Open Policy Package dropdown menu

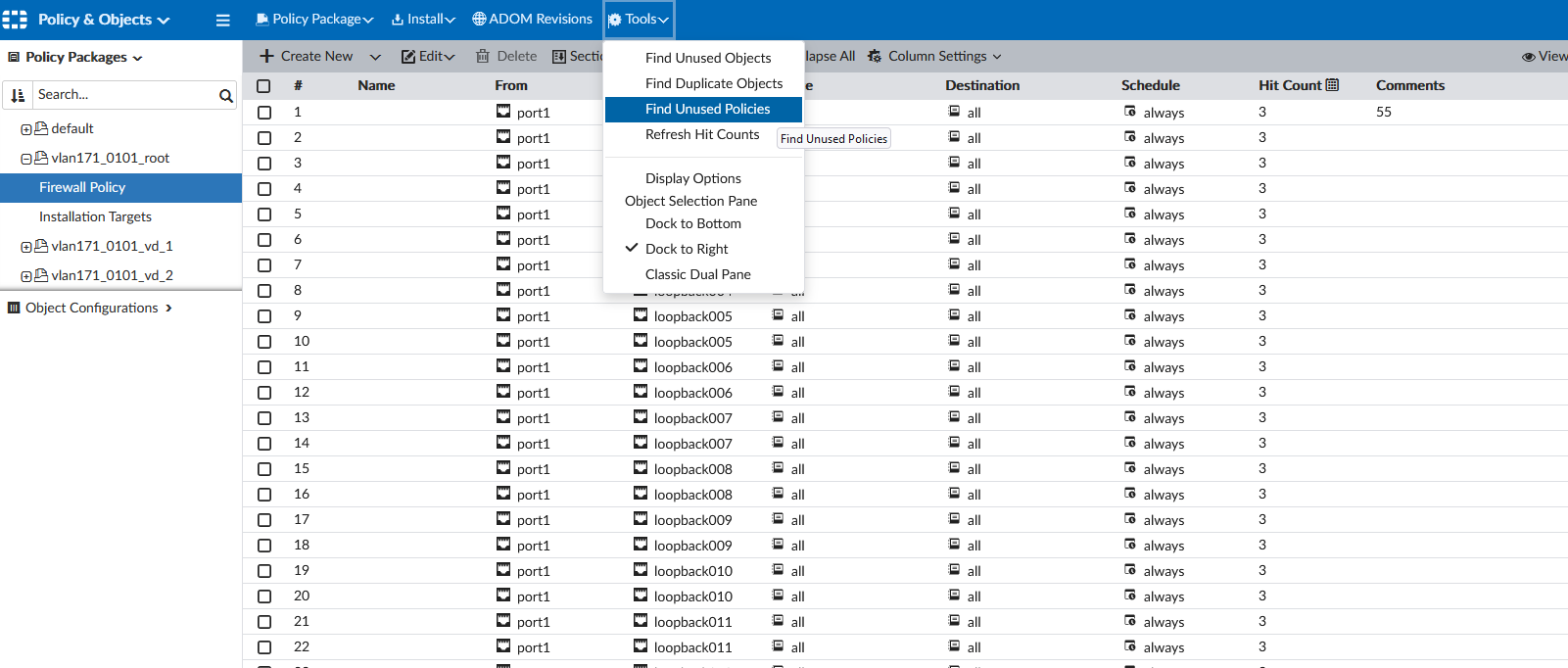314,19
